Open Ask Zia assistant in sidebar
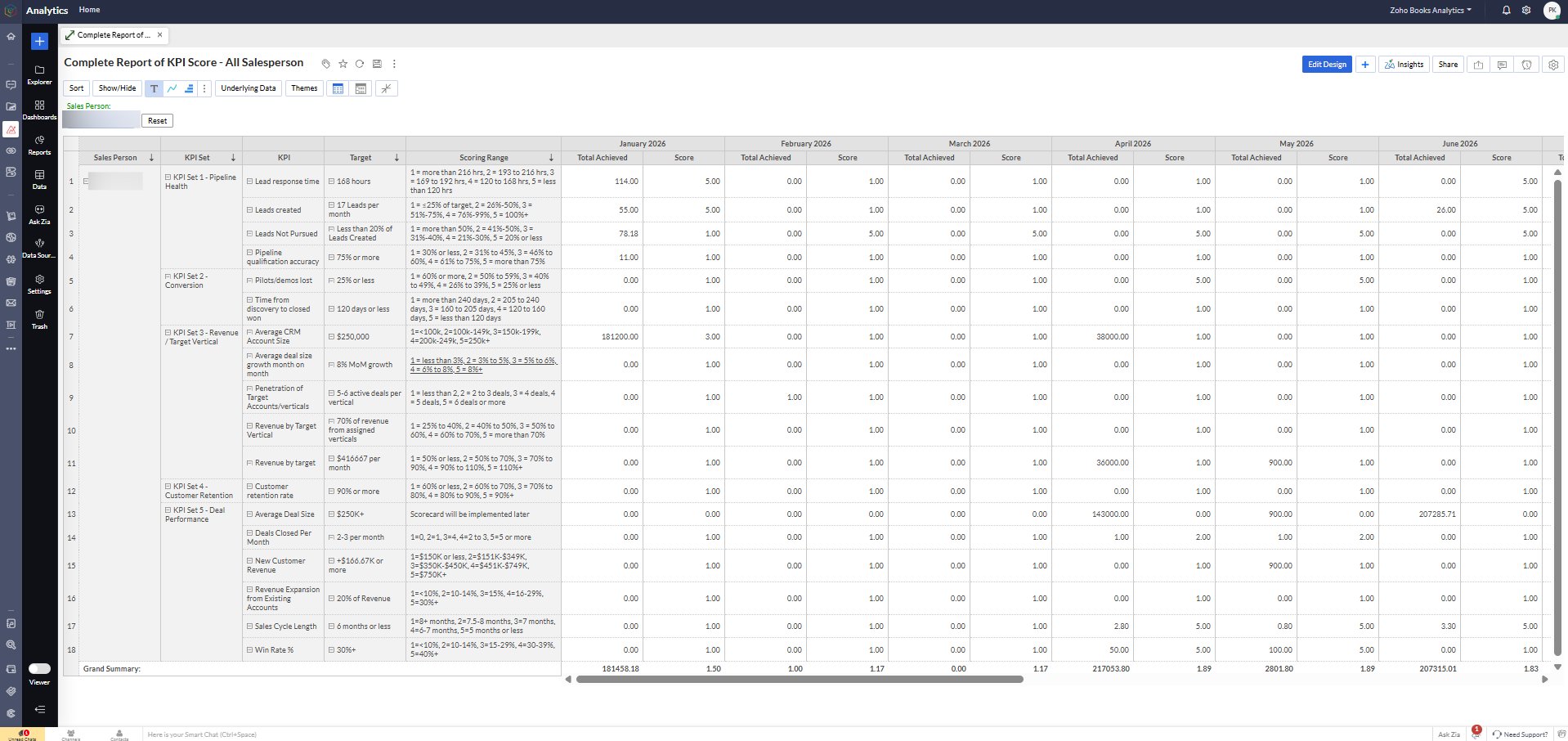 point(39,214)
